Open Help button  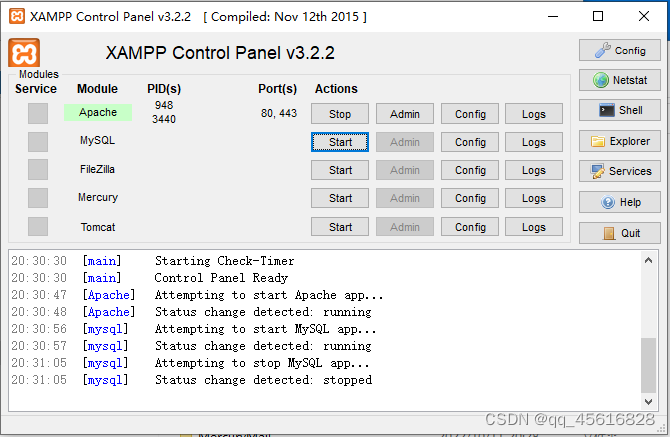[620, 202]
